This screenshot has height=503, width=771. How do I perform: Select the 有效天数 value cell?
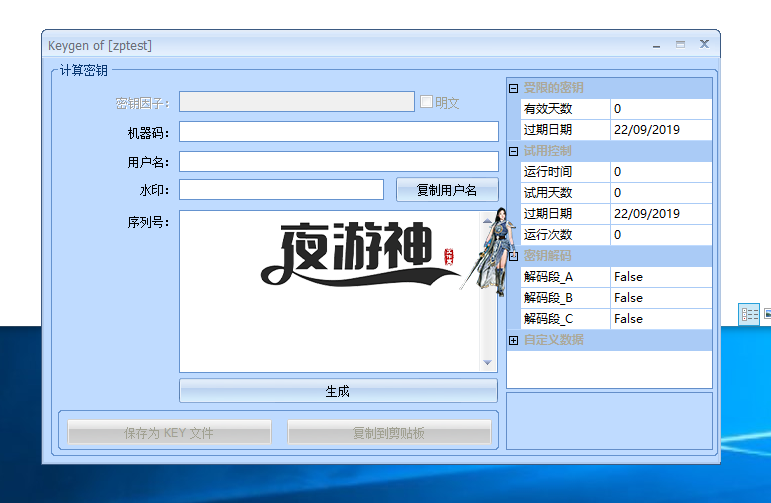coord(661,109)
